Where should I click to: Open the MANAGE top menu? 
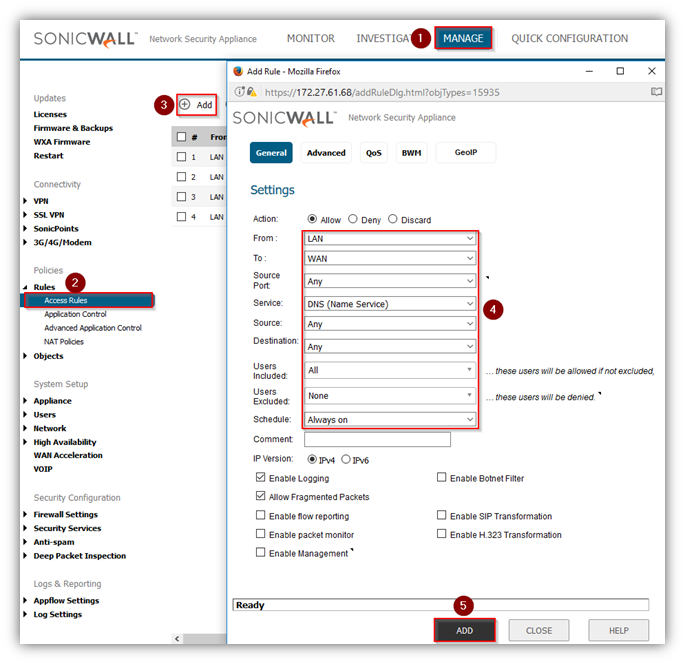tap(463, 38)
